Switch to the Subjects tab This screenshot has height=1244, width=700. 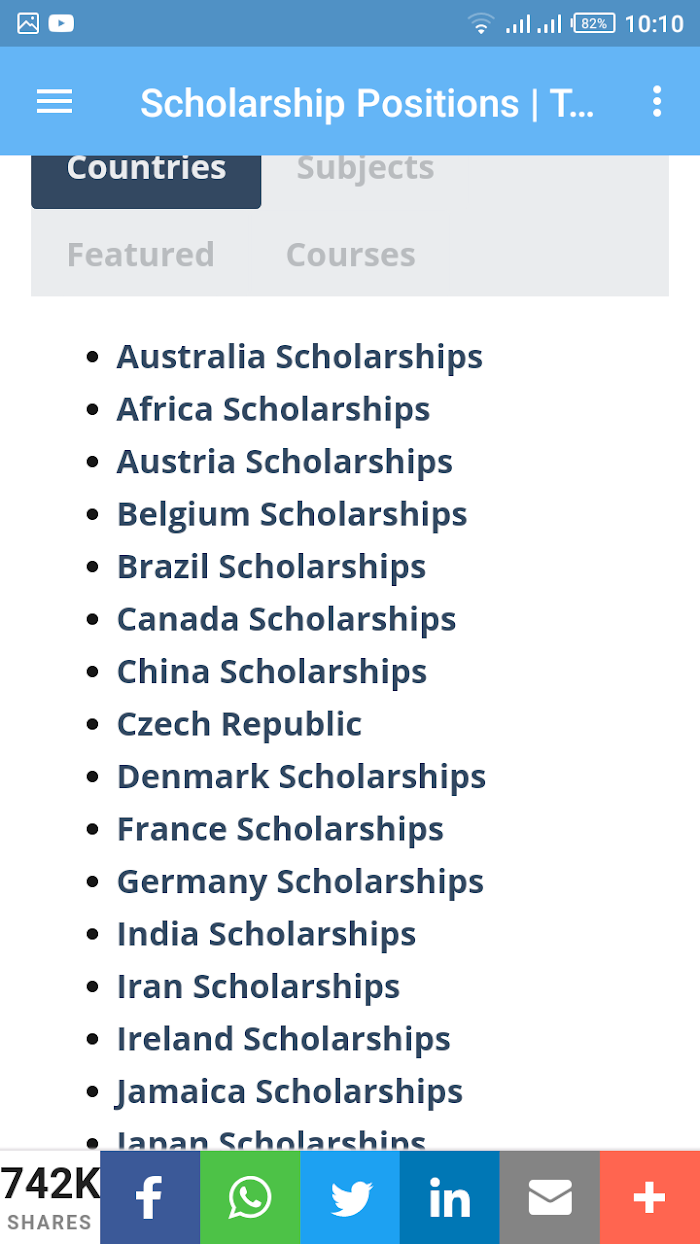click(x=365, y=168)
